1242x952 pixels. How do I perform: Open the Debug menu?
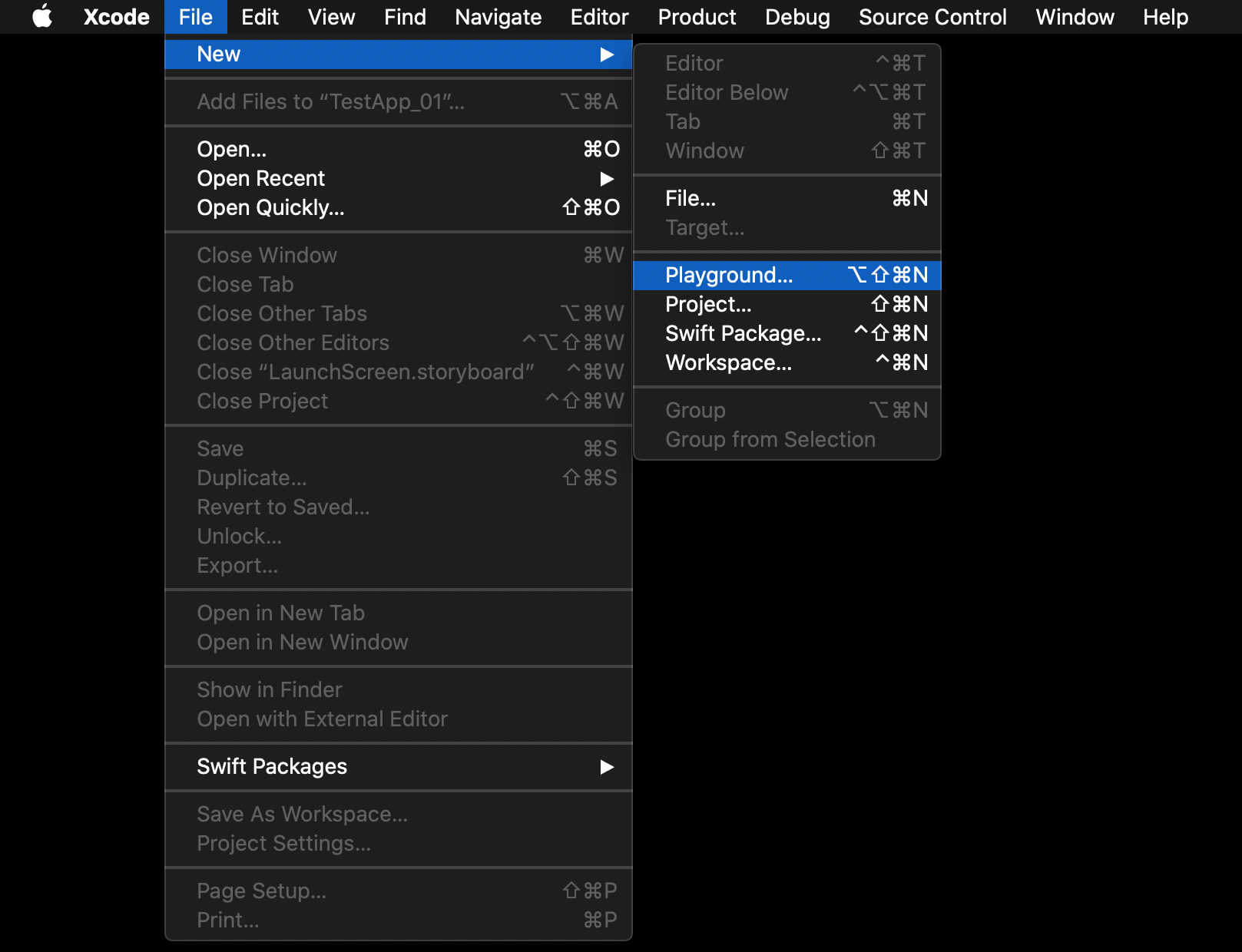797,17
